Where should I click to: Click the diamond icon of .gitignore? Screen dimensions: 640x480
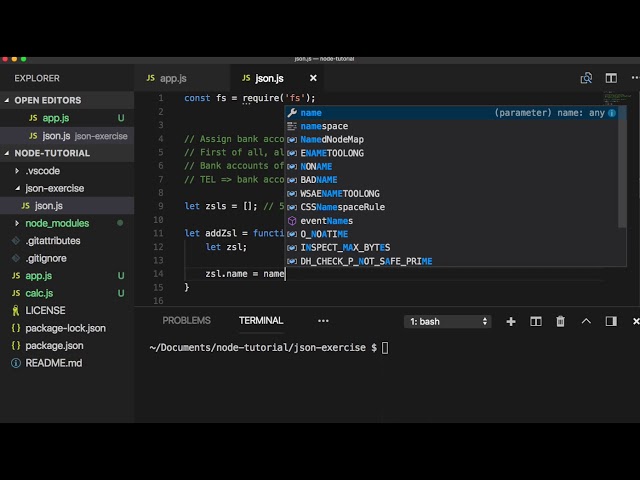click(x=16, y=258)
